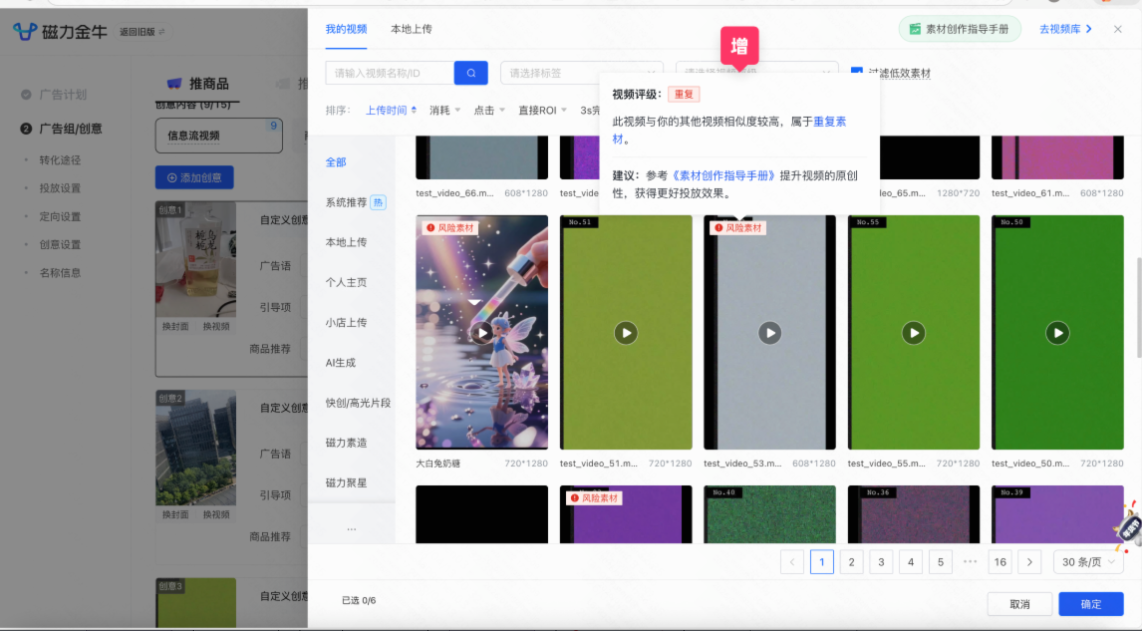Image resolution: width=1142 pixels, height=631 pixels.
Task: Play the test_video_53 video preview
Action: pos(769,333)
